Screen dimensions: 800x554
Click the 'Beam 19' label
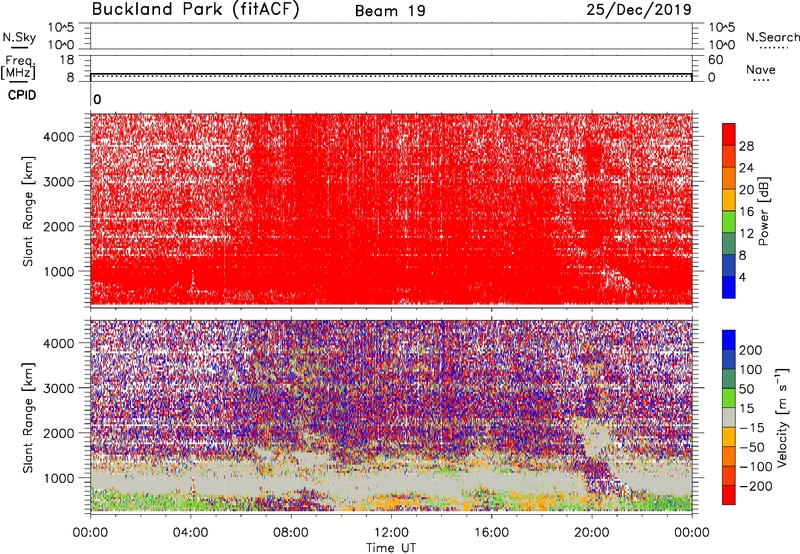pos(390,11)
